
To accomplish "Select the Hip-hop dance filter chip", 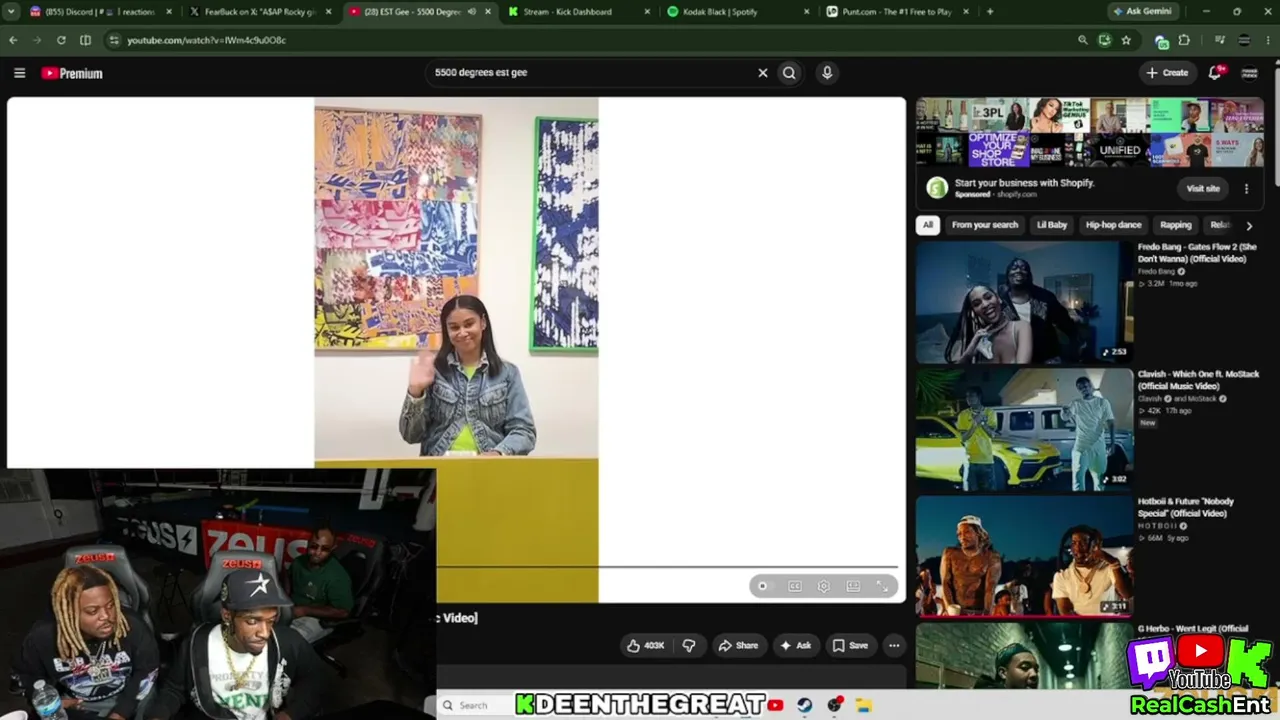I will tap(1113, 225).
